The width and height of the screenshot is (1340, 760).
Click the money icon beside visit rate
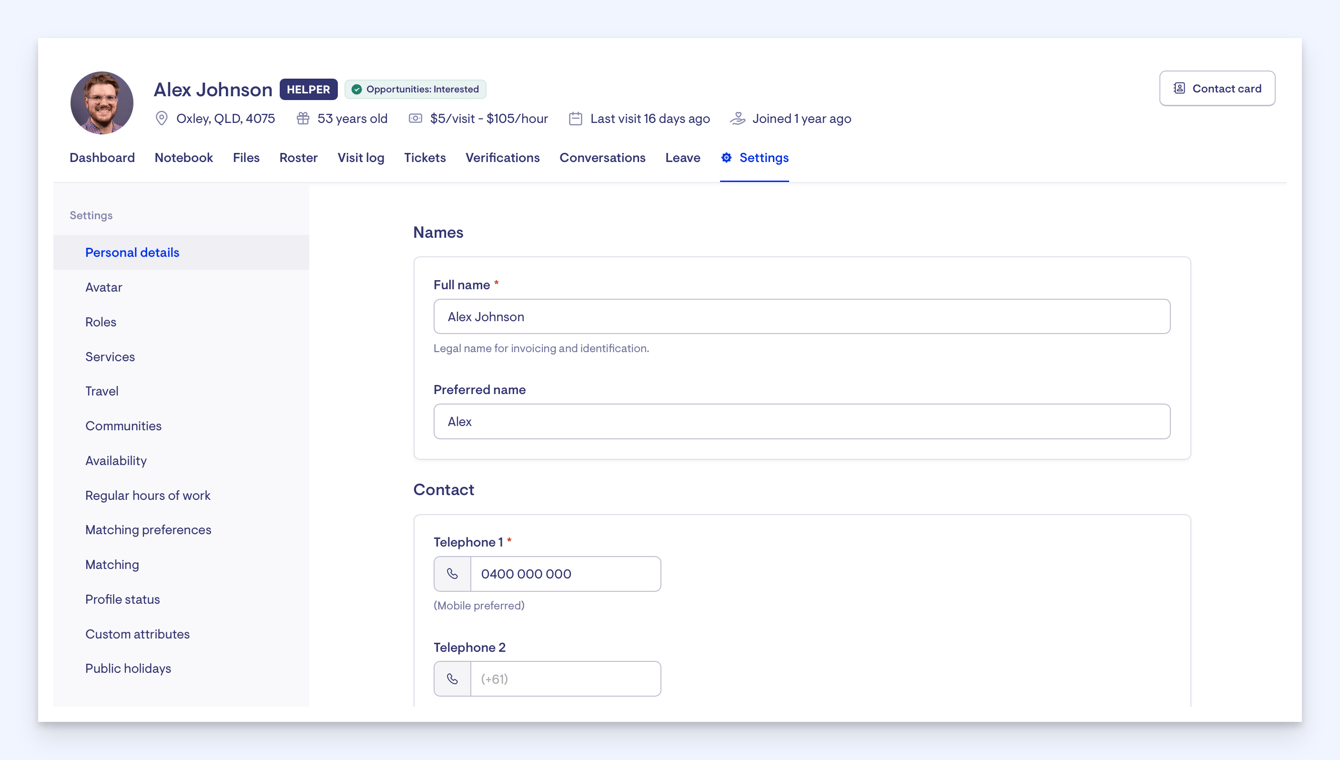click(416, 118)
